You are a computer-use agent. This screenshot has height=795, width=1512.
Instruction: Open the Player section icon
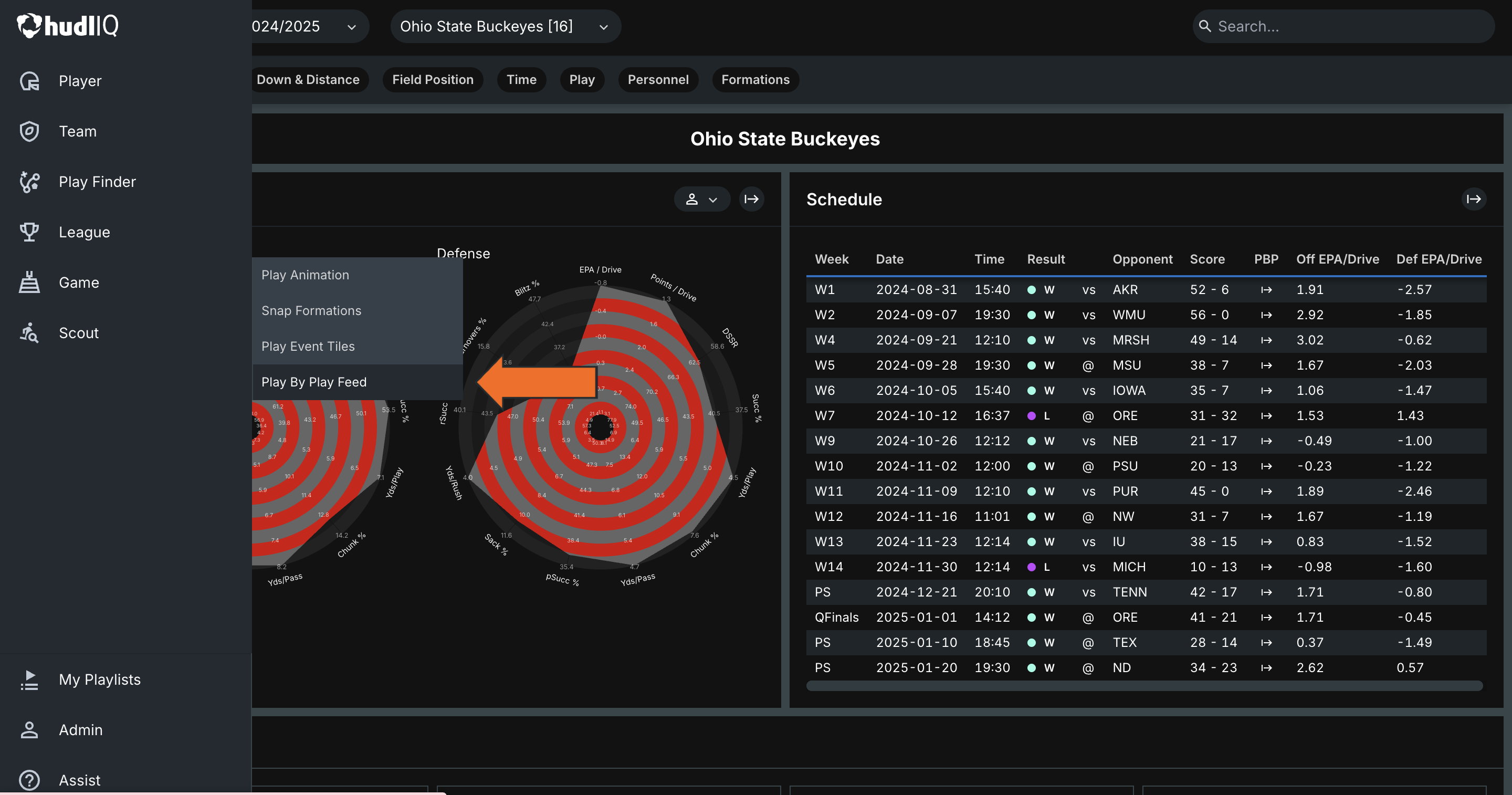tap(29, 81)
